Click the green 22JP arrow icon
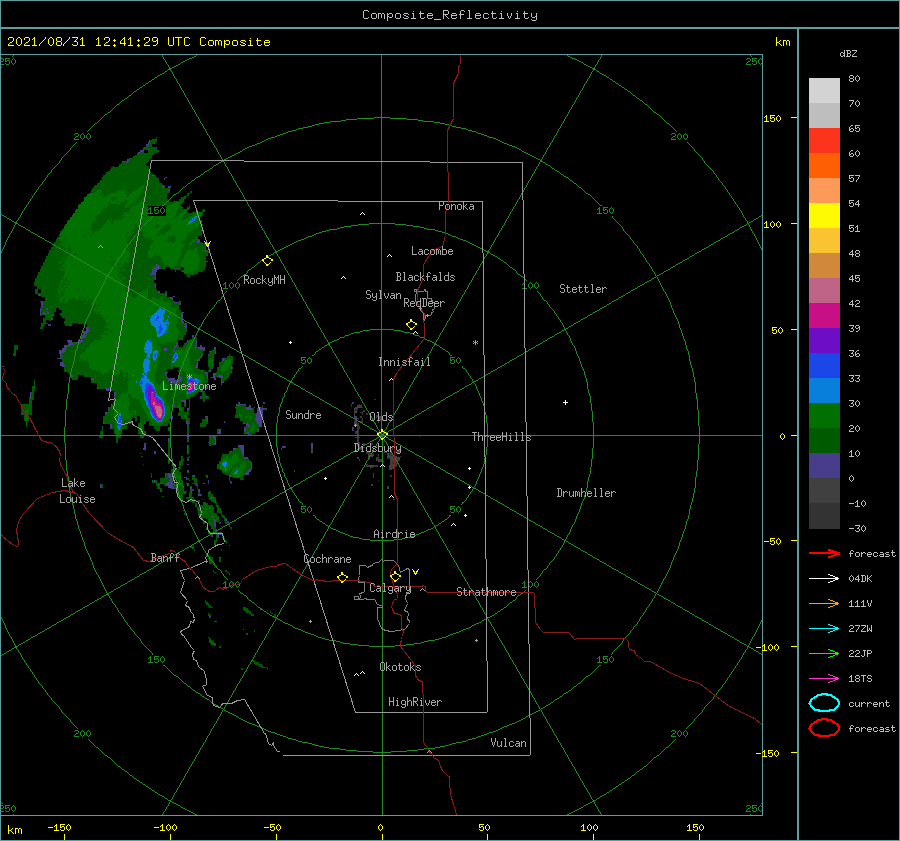Image resolution: width=900 pixels, height=841 pixels. click(824, 653)
